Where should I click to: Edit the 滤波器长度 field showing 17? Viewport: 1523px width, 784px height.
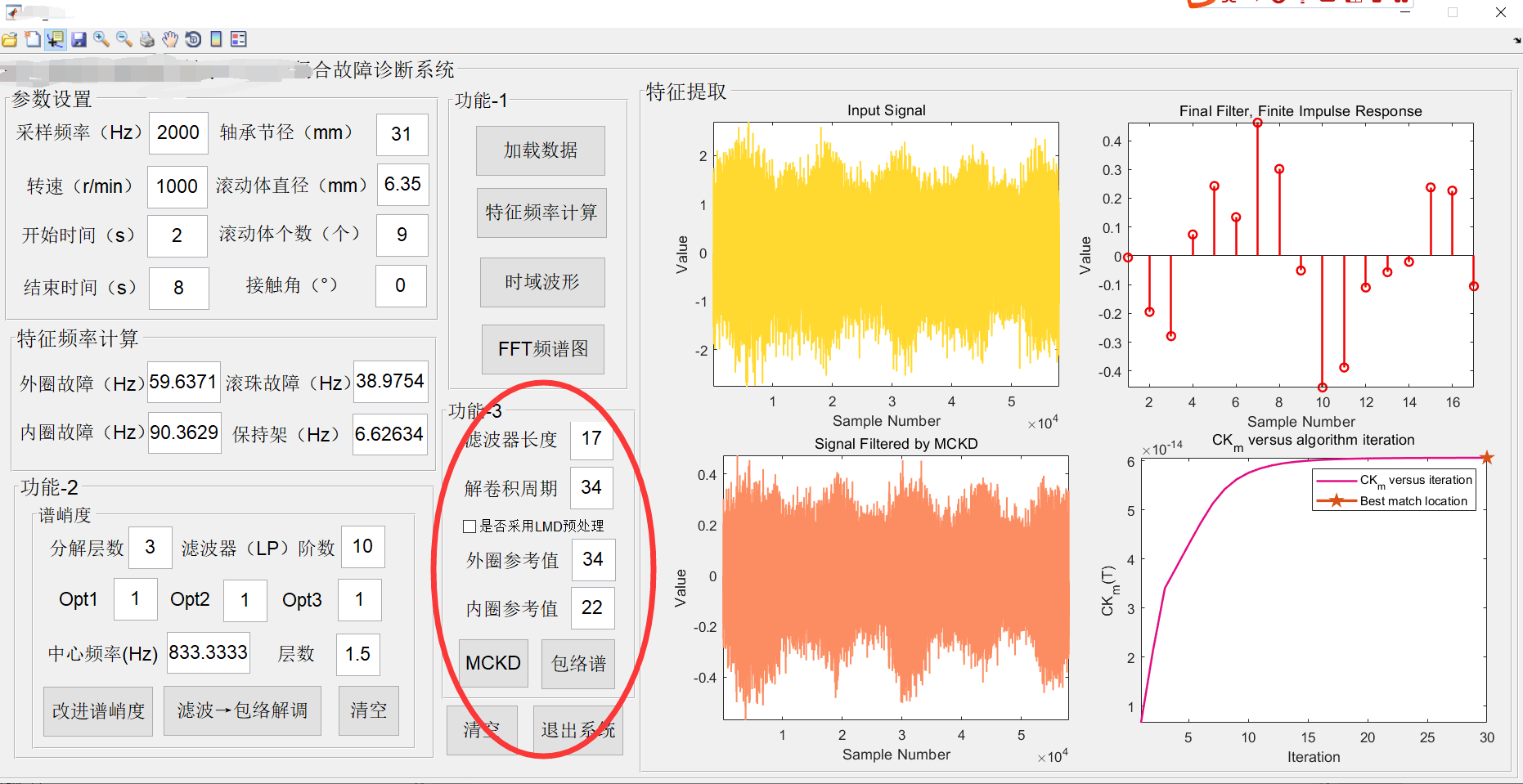click(591, 439)
